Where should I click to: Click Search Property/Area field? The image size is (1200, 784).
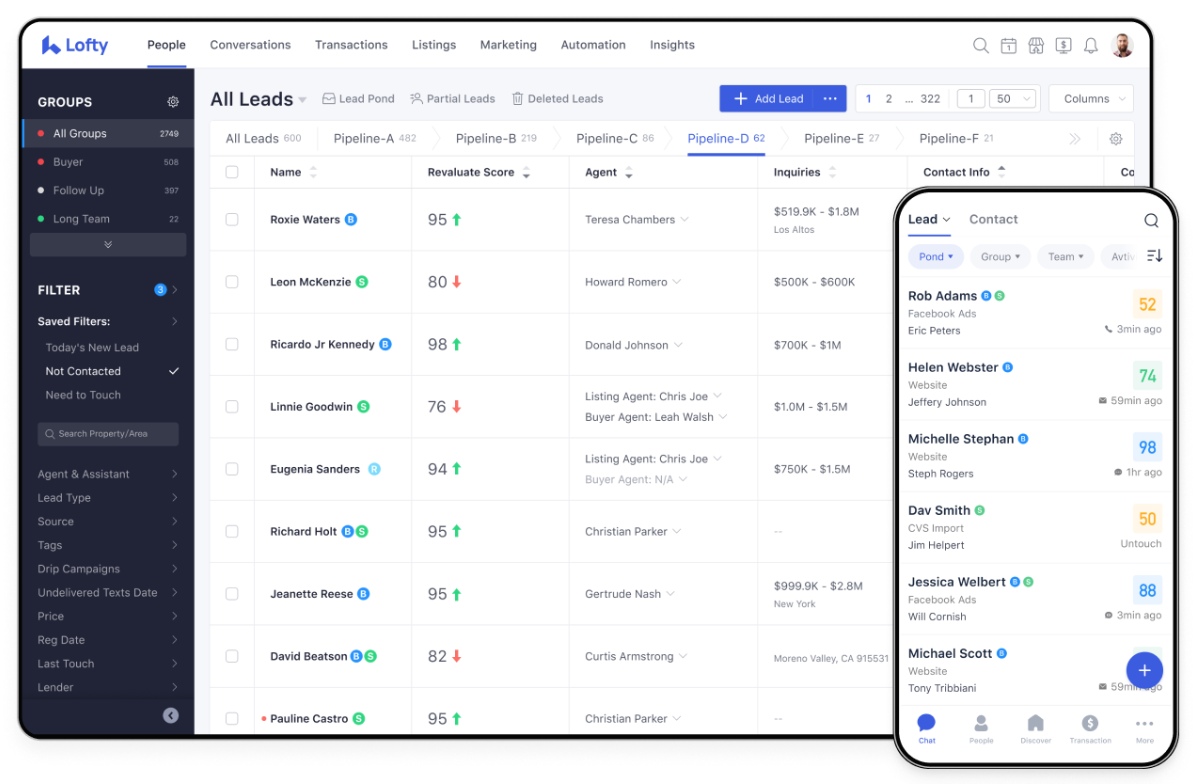coord(108,434)
